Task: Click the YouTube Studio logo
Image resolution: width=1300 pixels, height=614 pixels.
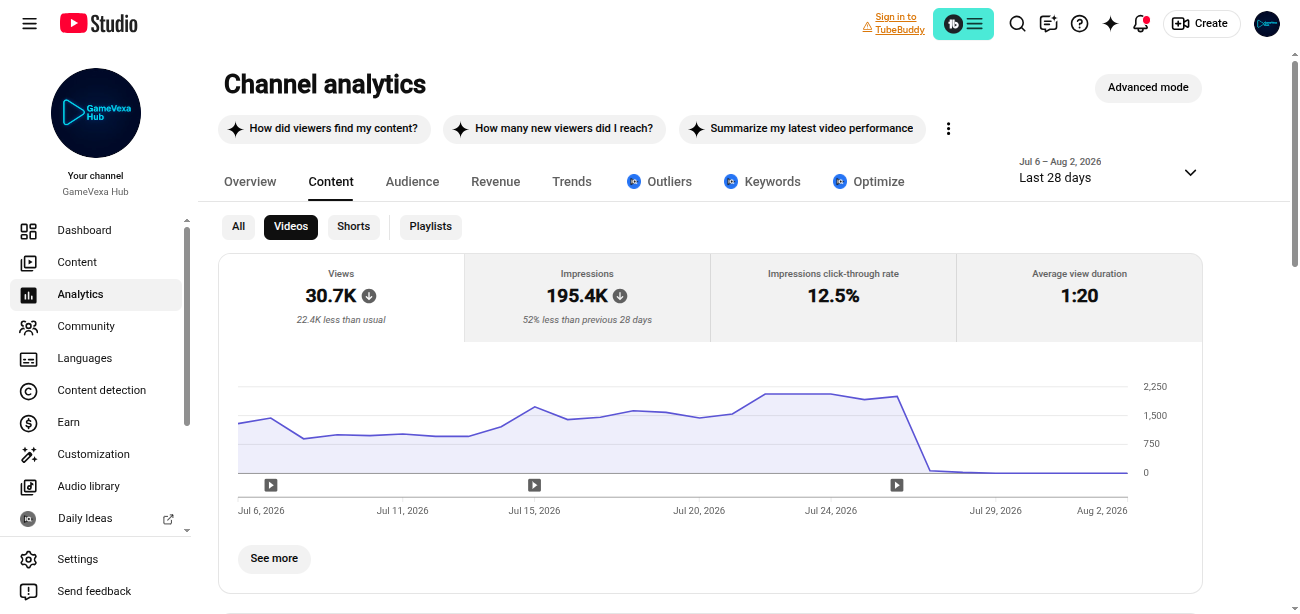Action: click(99, 24)
